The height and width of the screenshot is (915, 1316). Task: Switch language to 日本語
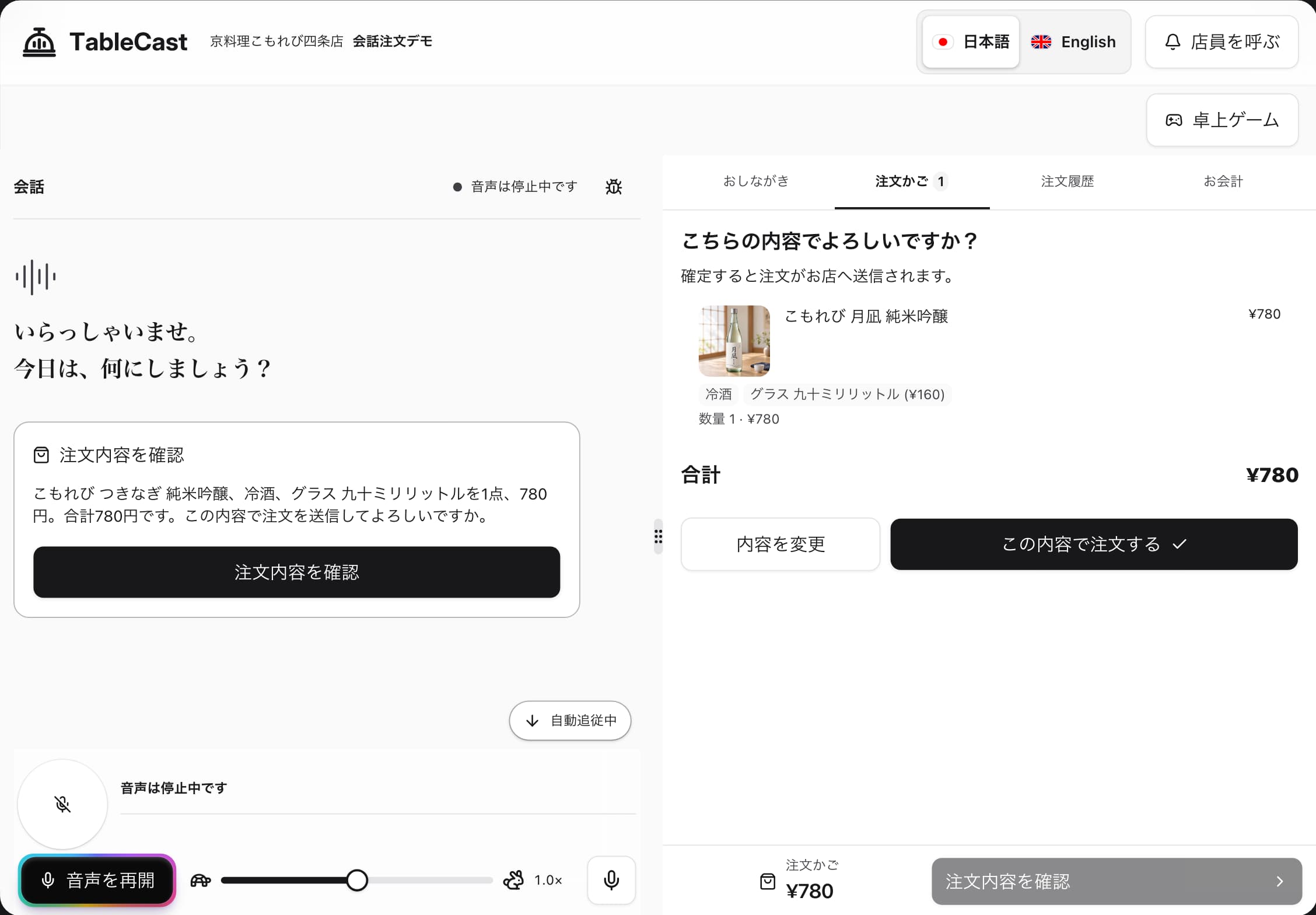971,42
